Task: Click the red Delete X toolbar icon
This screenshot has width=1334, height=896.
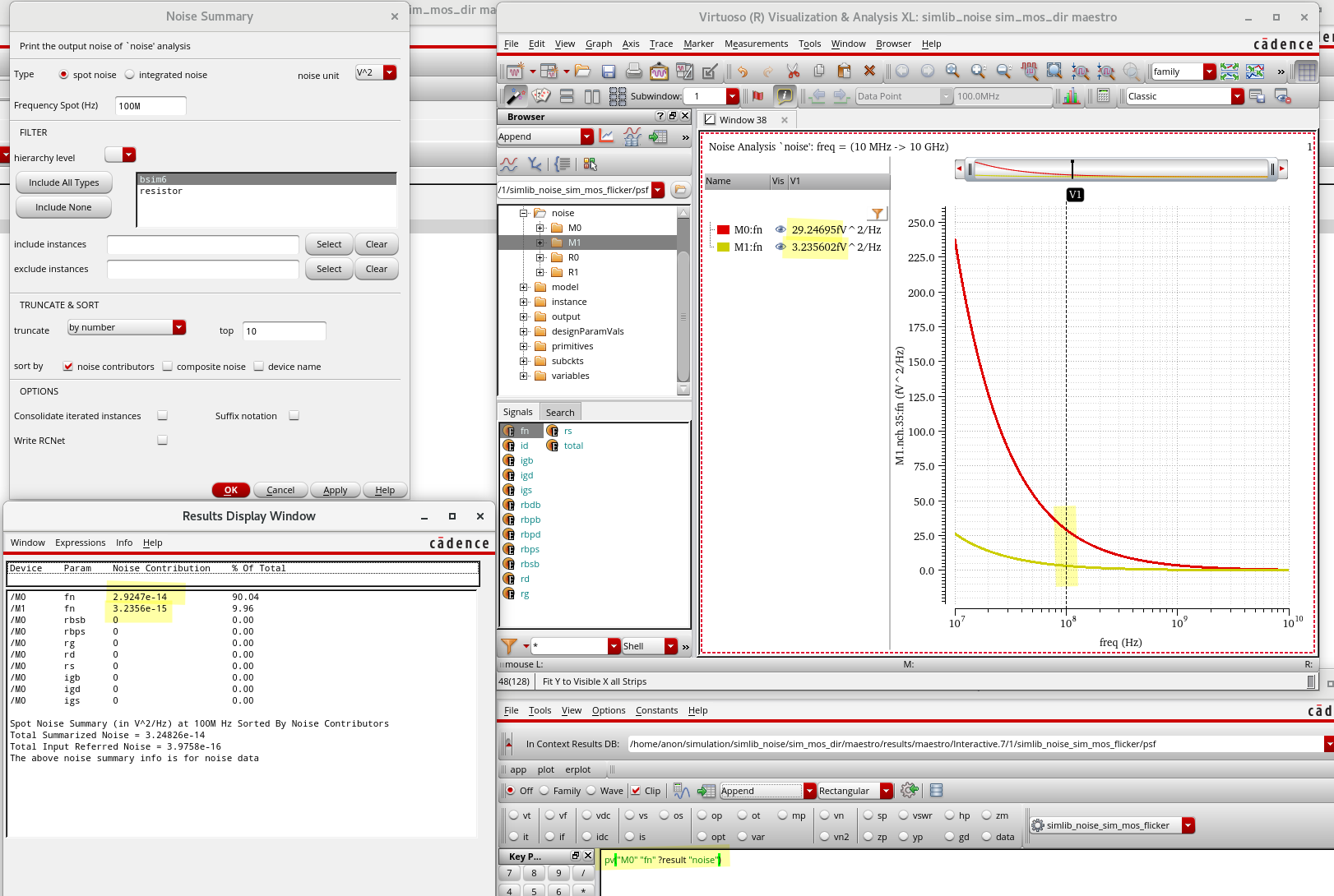Action: 869,72
